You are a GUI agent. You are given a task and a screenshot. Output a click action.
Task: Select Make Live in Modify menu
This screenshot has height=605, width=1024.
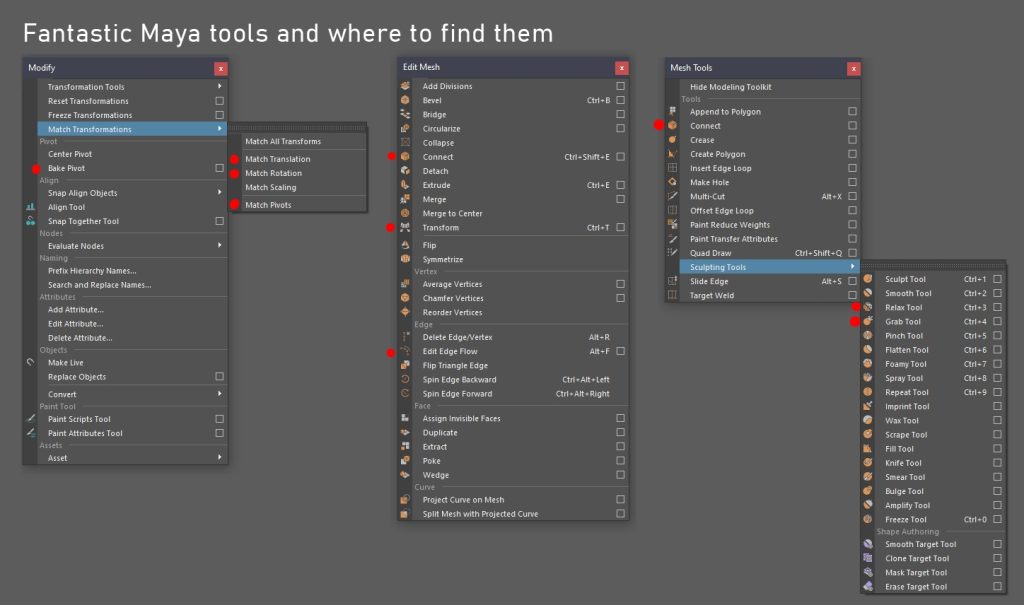click(65, 363)
